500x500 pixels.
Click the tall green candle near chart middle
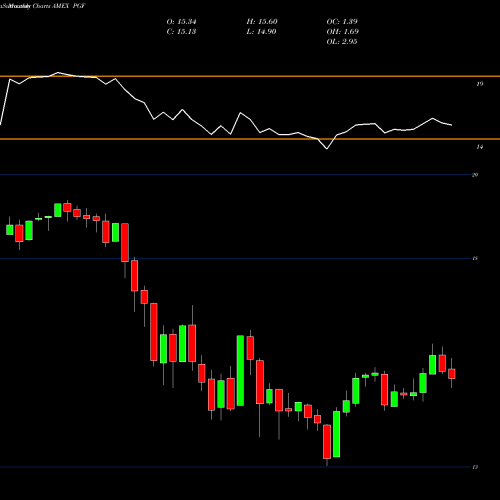pos(240,371)
